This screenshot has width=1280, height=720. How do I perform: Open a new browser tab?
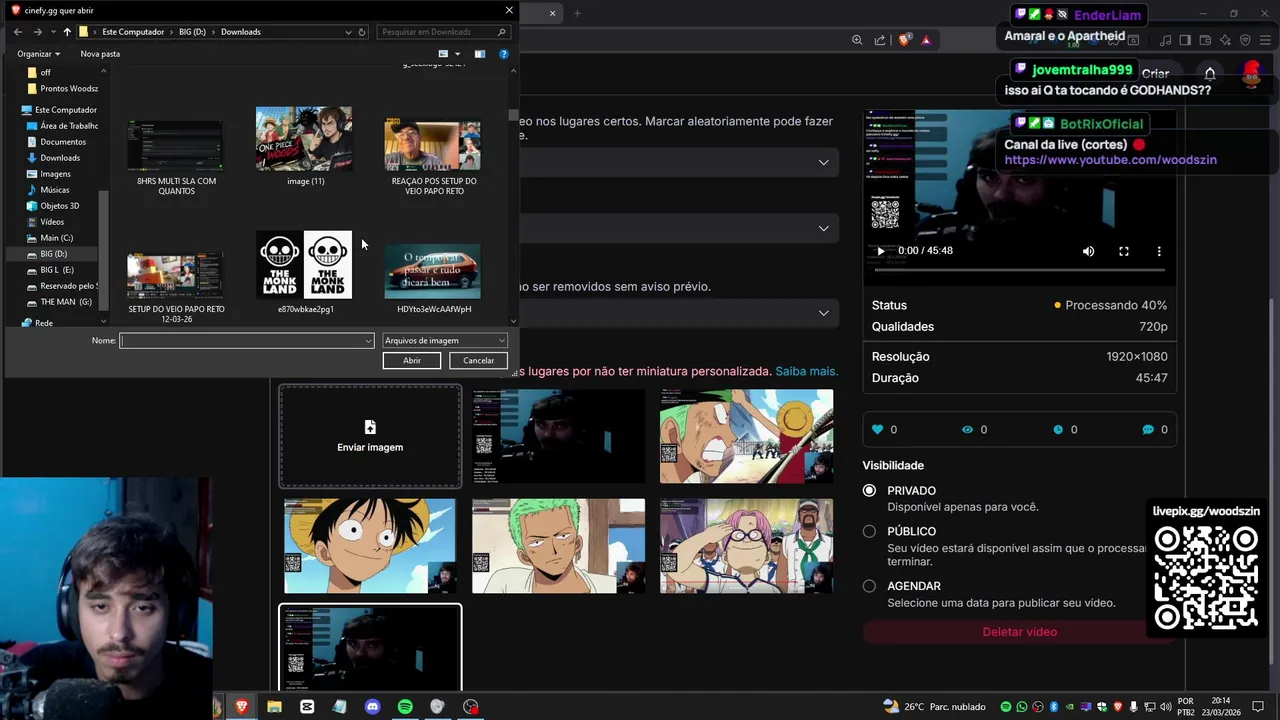(577, 13)
